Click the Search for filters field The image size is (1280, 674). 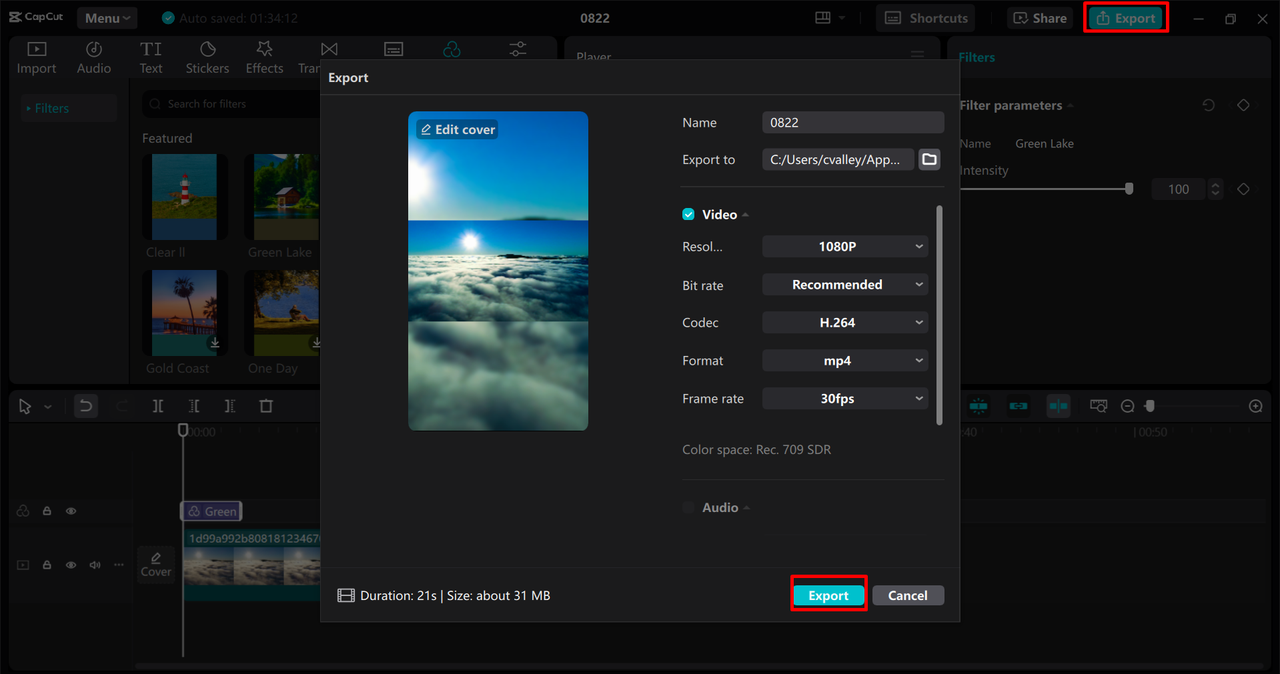tap(232, 104)
